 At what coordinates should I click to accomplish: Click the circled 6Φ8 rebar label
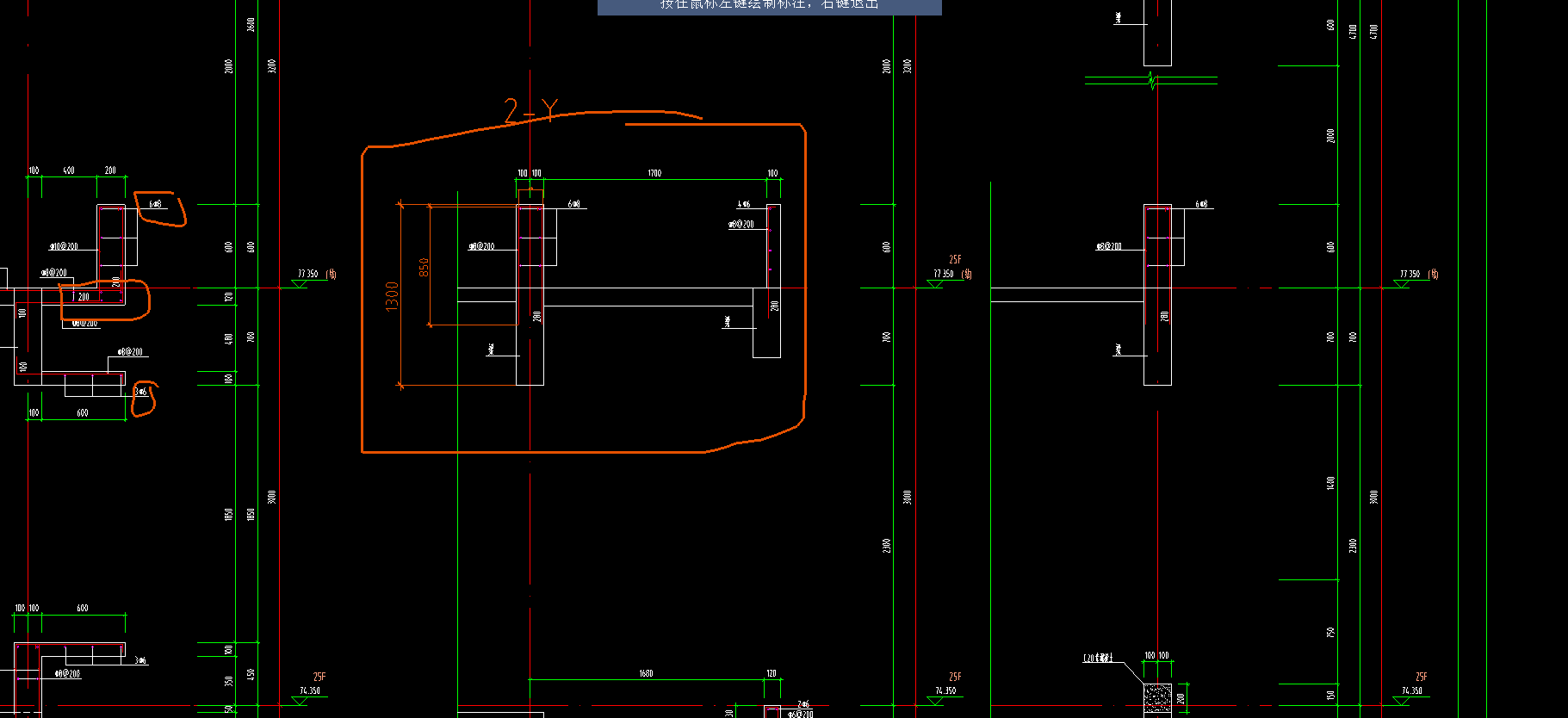coord(155,204)
